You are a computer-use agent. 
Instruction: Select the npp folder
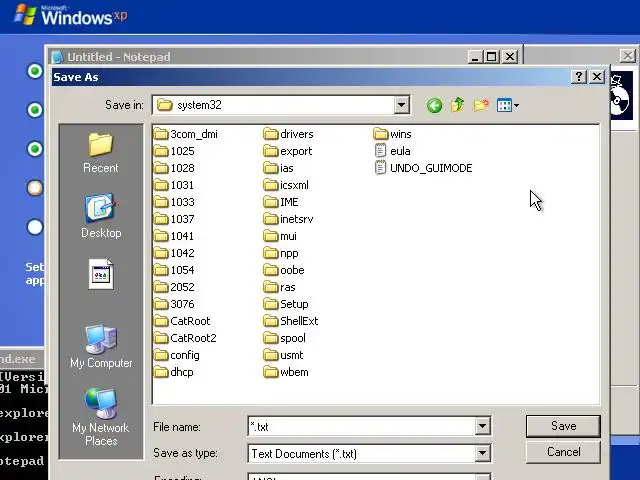tap(281, 253)
